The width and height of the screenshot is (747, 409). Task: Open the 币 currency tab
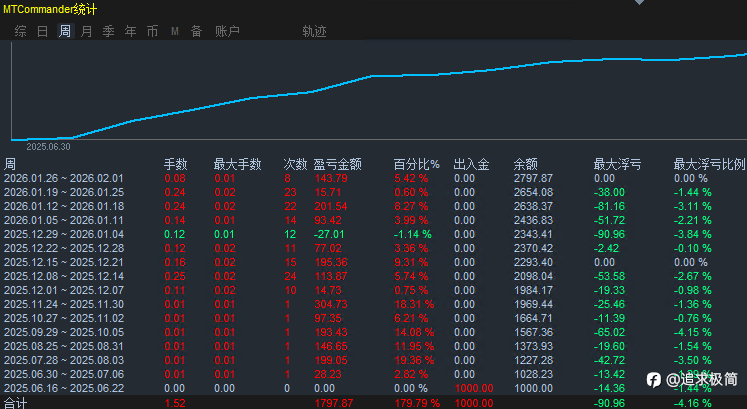coord(152,31)
